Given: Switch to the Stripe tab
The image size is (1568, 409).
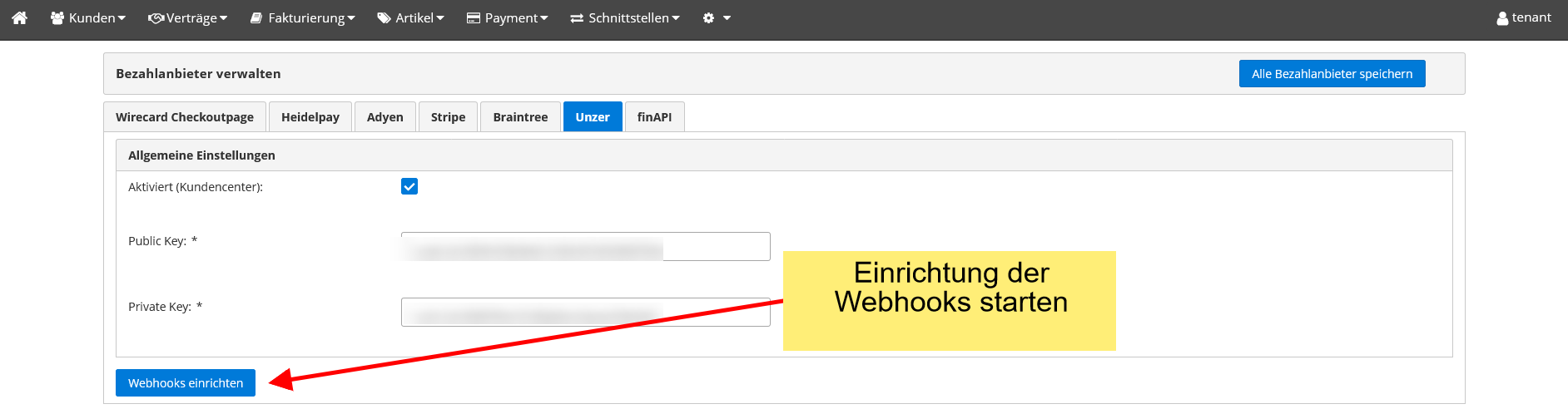Looking at the screenshot, I should [x=448, y=117].
